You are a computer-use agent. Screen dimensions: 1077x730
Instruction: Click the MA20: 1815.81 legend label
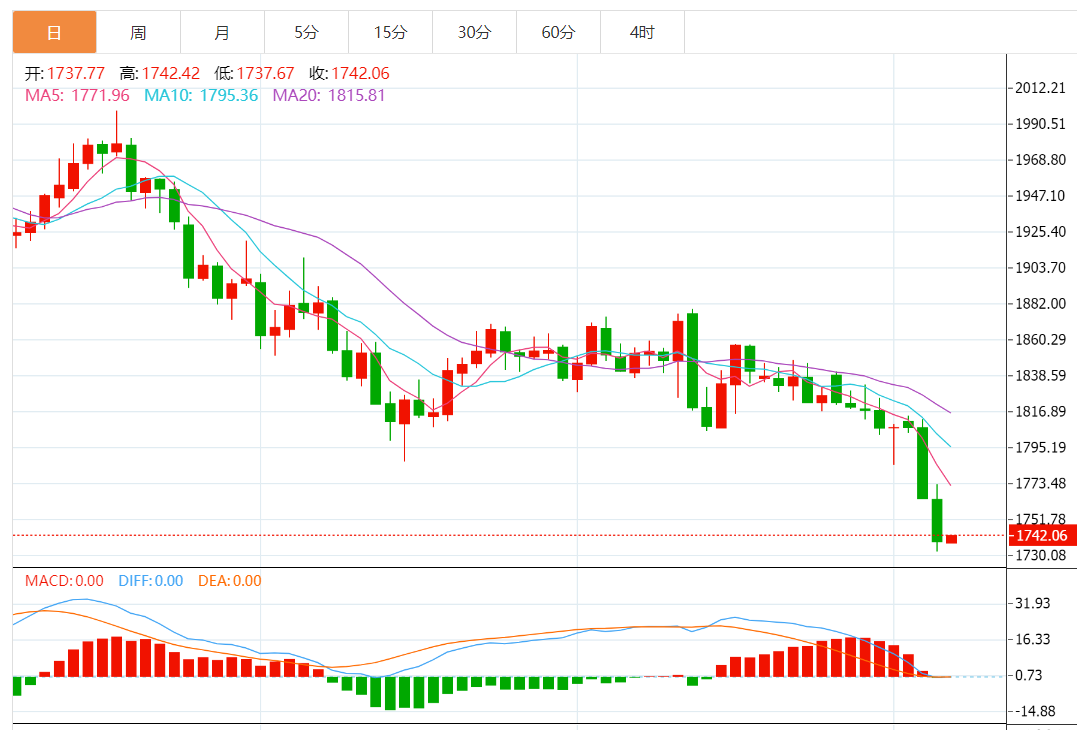coord(329,95)
